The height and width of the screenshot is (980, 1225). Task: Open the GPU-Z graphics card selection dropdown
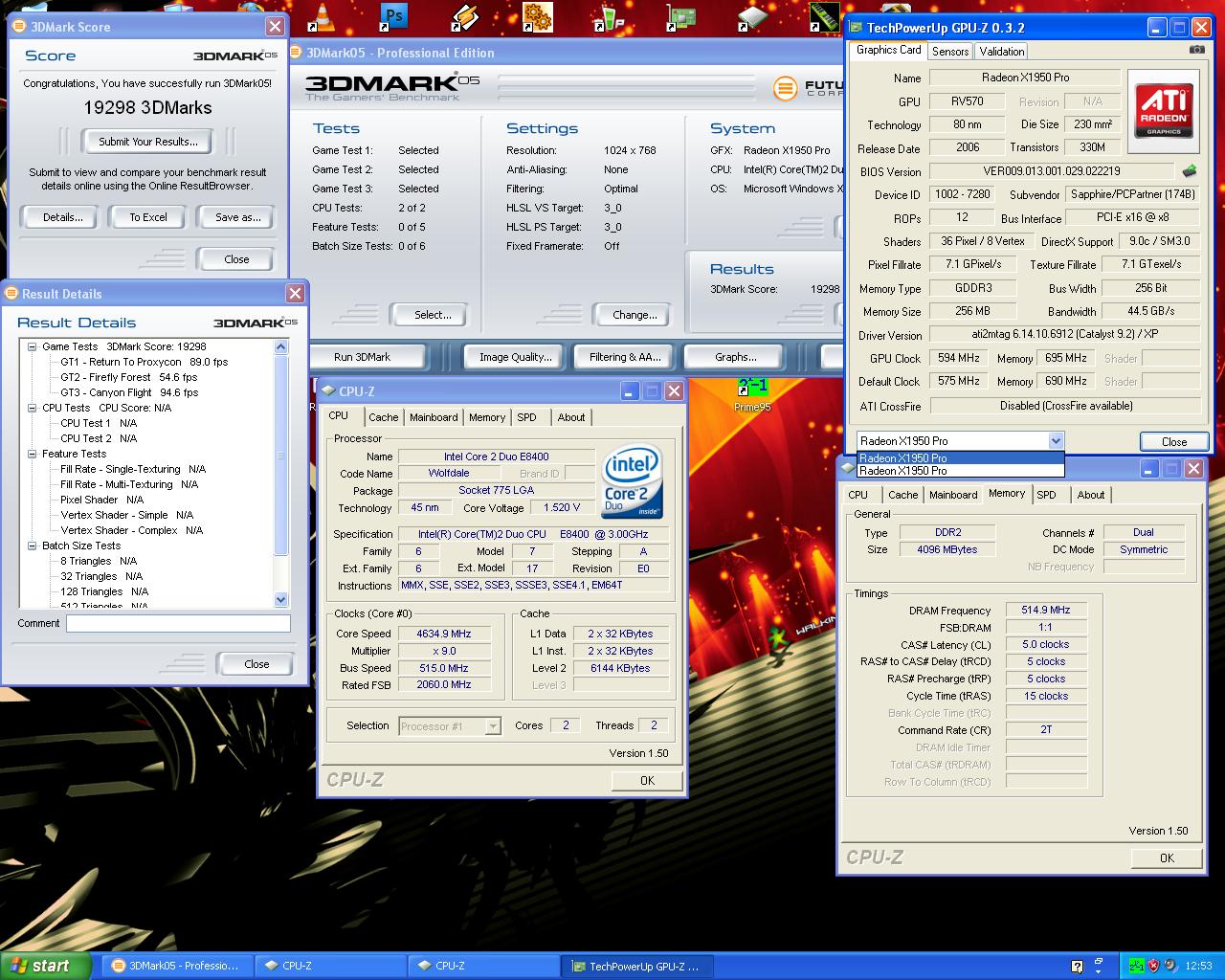point(1056,441)
